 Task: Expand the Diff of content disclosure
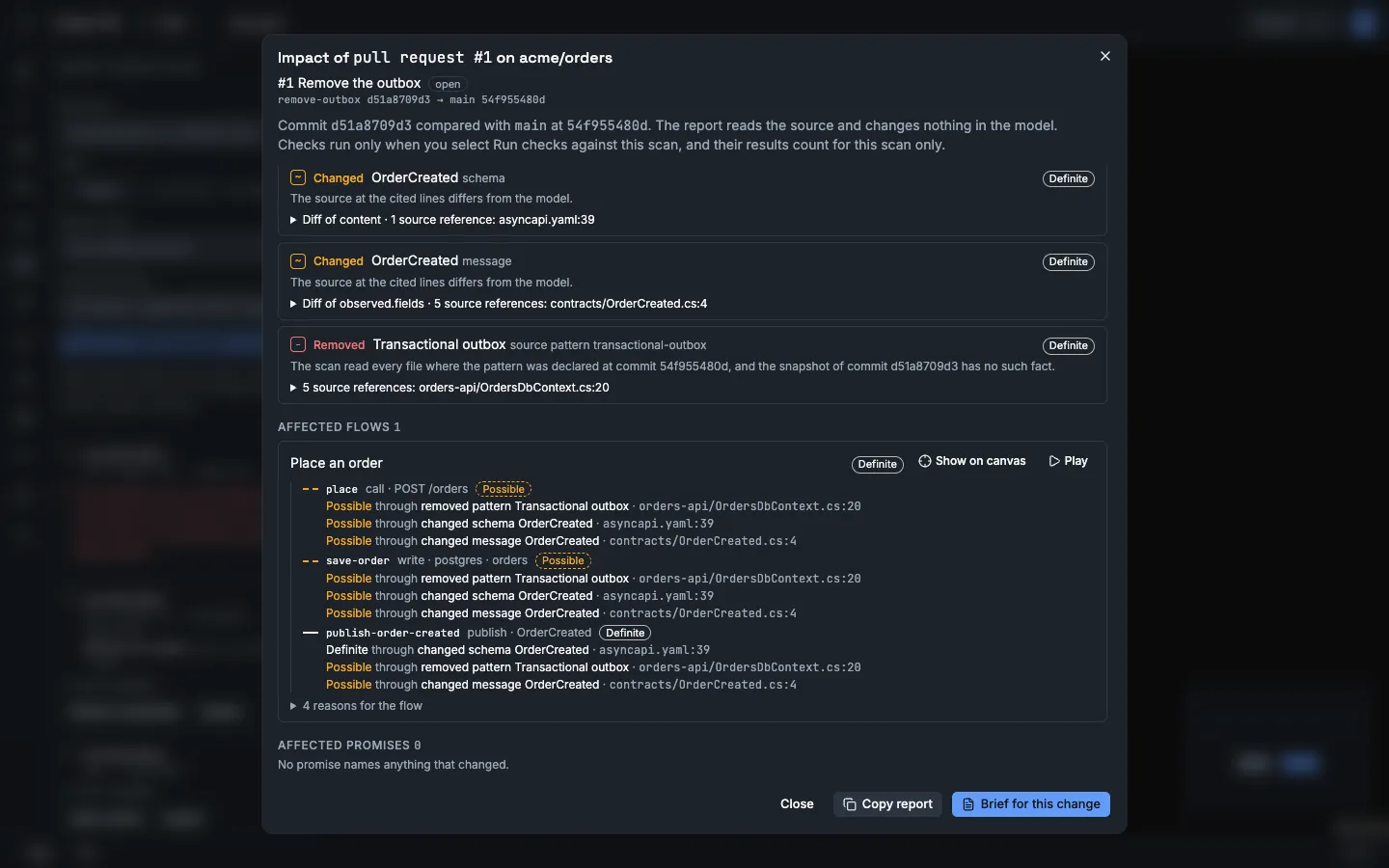point(443,220)
